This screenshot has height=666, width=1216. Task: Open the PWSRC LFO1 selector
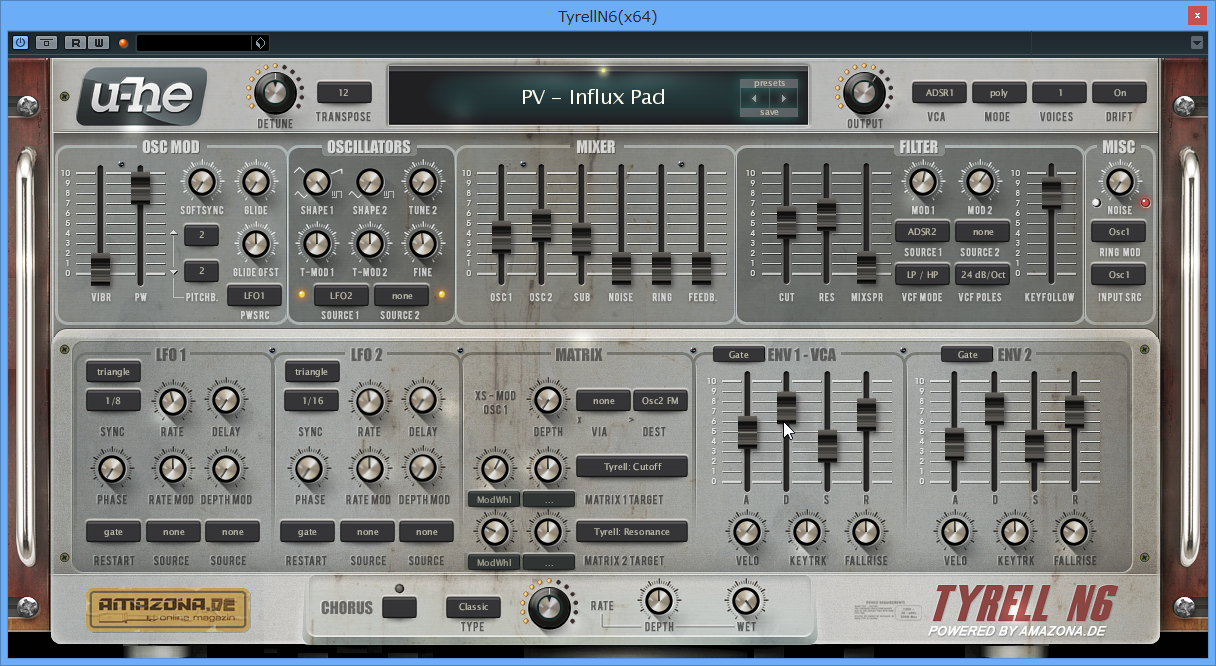(x=254, y=296)
